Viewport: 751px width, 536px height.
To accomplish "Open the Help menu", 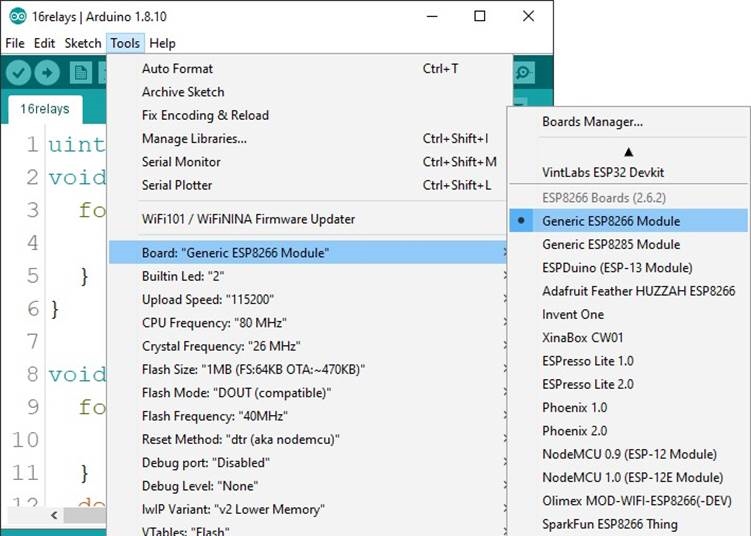I will [162, 43].
